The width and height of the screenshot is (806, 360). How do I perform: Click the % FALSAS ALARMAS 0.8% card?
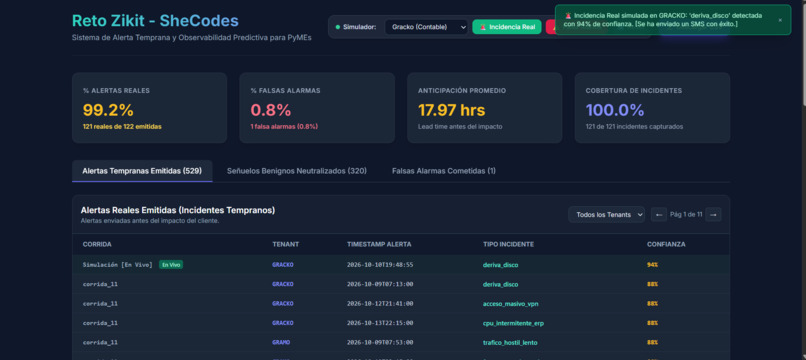point(317,107)
